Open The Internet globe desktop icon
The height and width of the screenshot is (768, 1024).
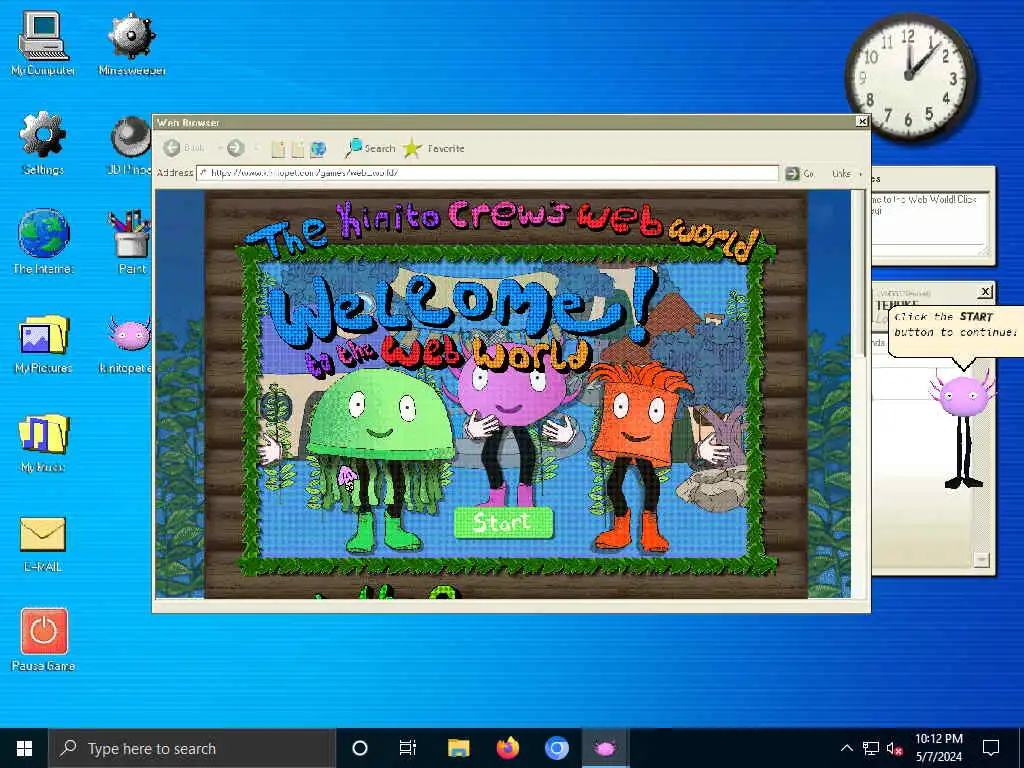click(43, 242)
